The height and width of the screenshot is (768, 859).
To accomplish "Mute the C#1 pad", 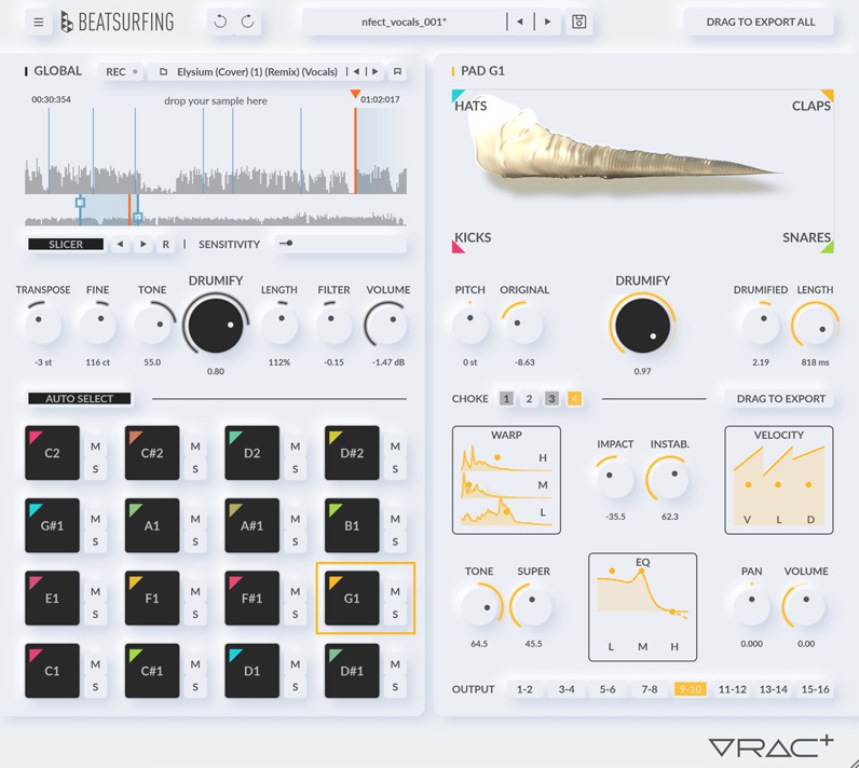I will pos(195,664).
